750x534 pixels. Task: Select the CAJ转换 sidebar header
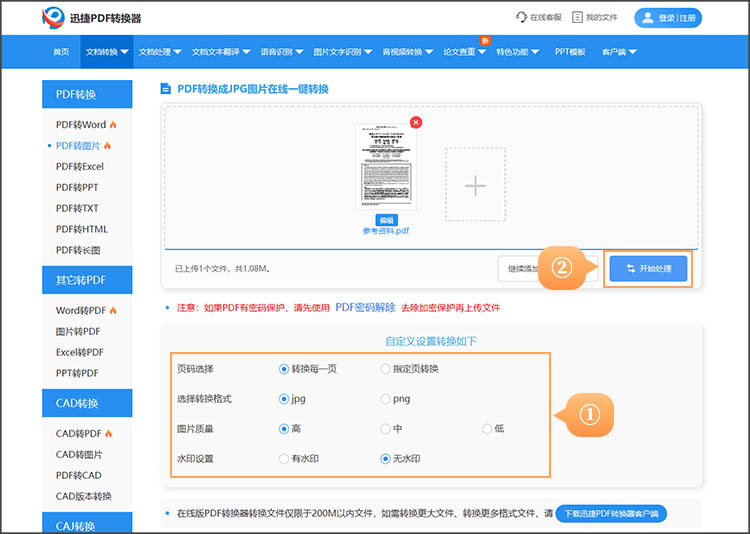87,524
